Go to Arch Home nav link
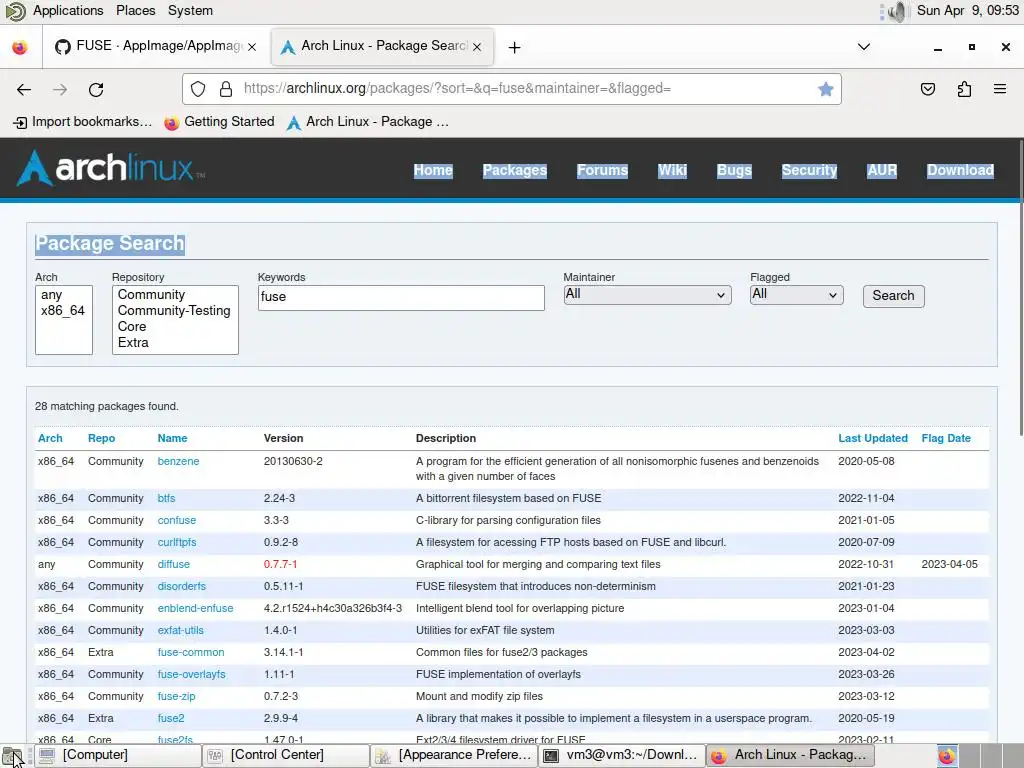This screenshot has height=768, width=1024. pyautogui.click(x=433, y=170)
